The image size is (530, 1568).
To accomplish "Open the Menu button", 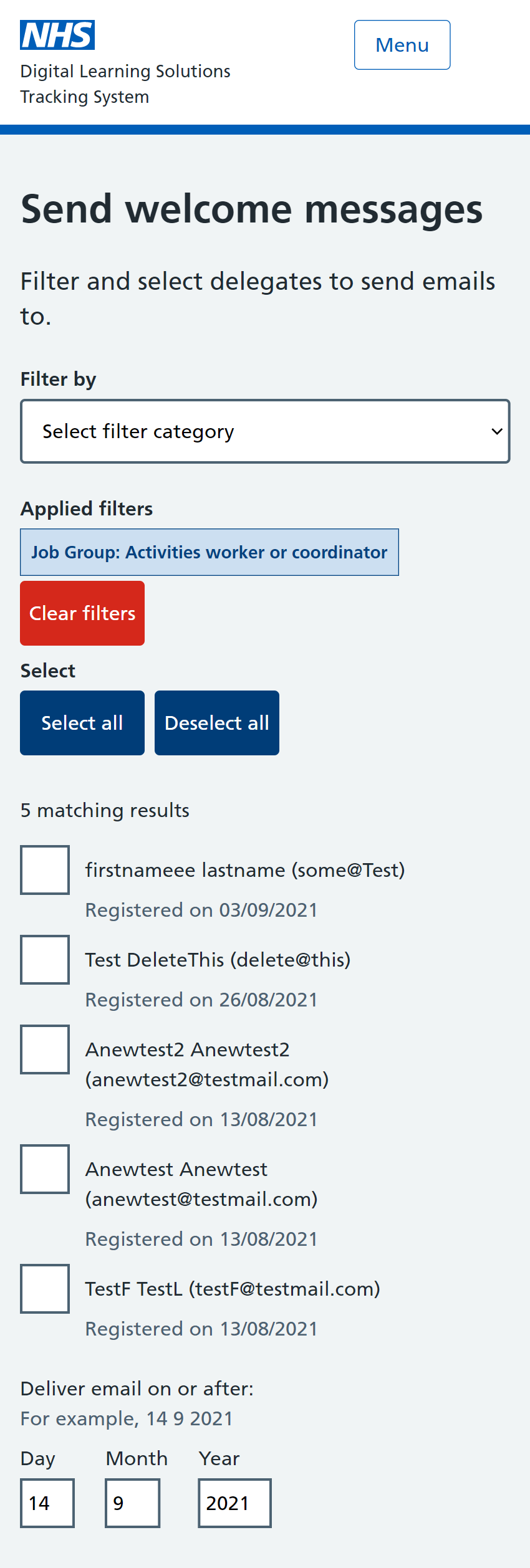I will click(402, 45).
